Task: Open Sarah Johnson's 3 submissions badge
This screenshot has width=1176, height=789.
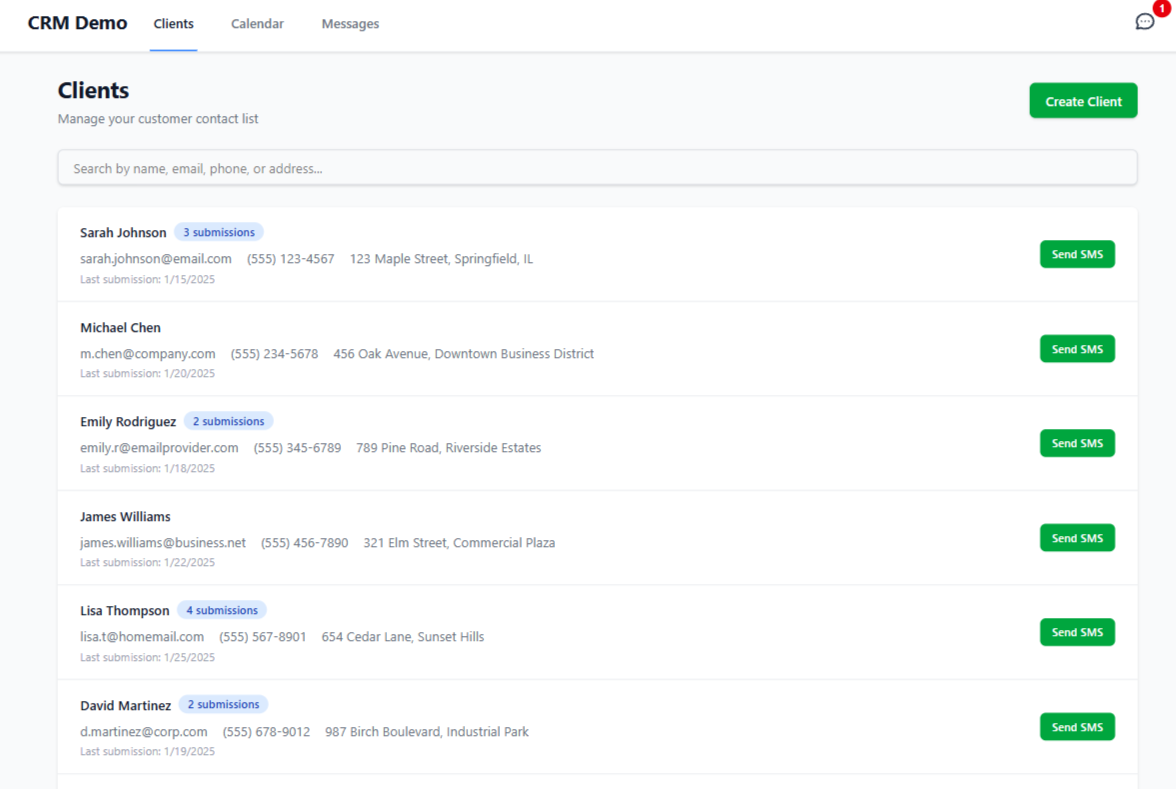Action: coord(219,231)
